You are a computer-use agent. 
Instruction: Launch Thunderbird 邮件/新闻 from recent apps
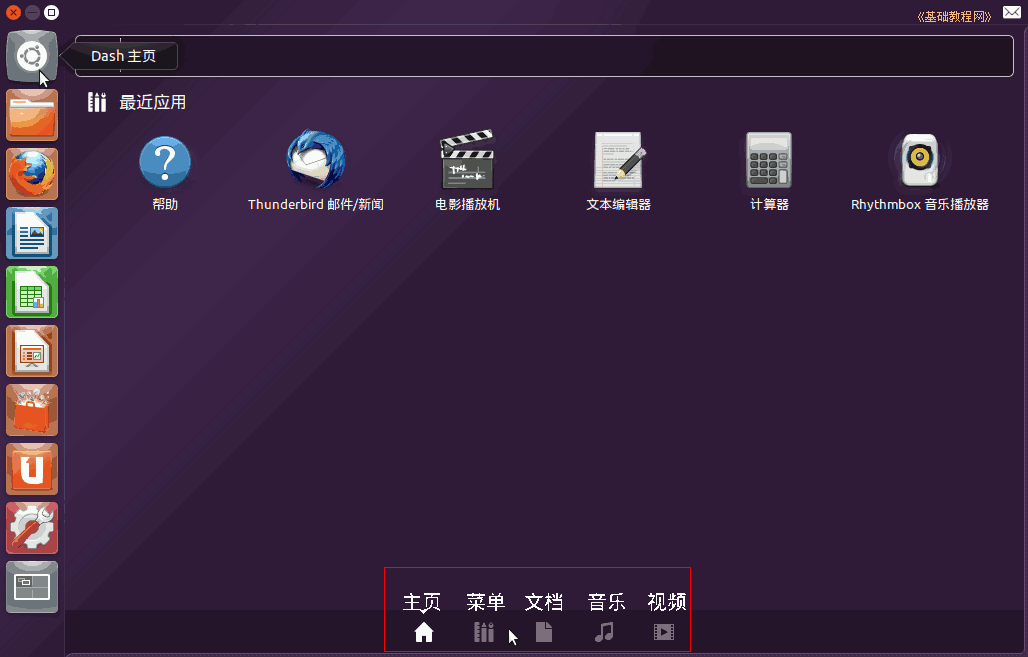[316, 160]
